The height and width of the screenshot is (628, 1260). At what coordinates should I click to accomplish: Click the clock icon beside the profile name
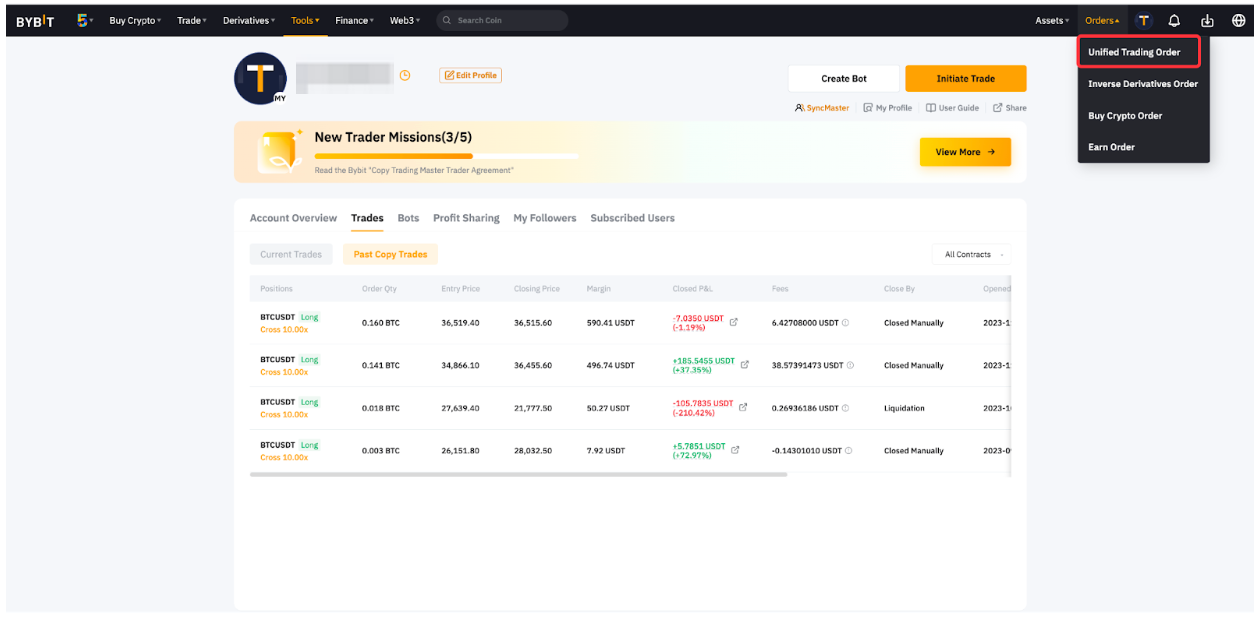click(405, 76)
